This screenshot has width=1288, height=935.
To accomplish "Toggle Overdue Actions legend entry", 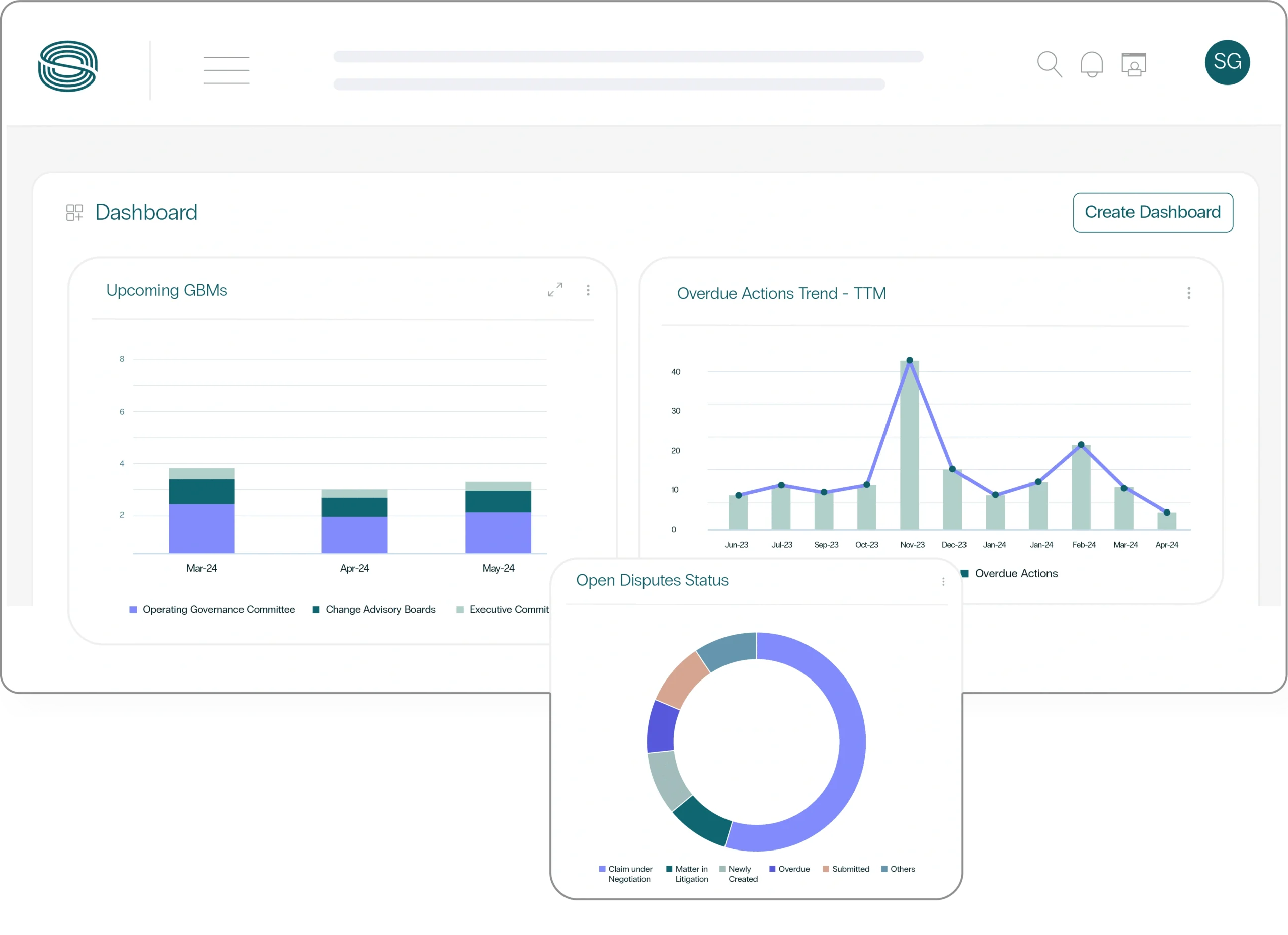I will click(1015, 573).
